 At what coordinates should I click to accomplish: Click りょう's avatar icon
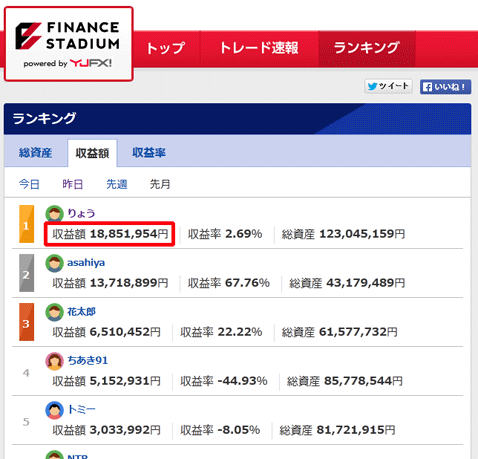coord(54,214)
